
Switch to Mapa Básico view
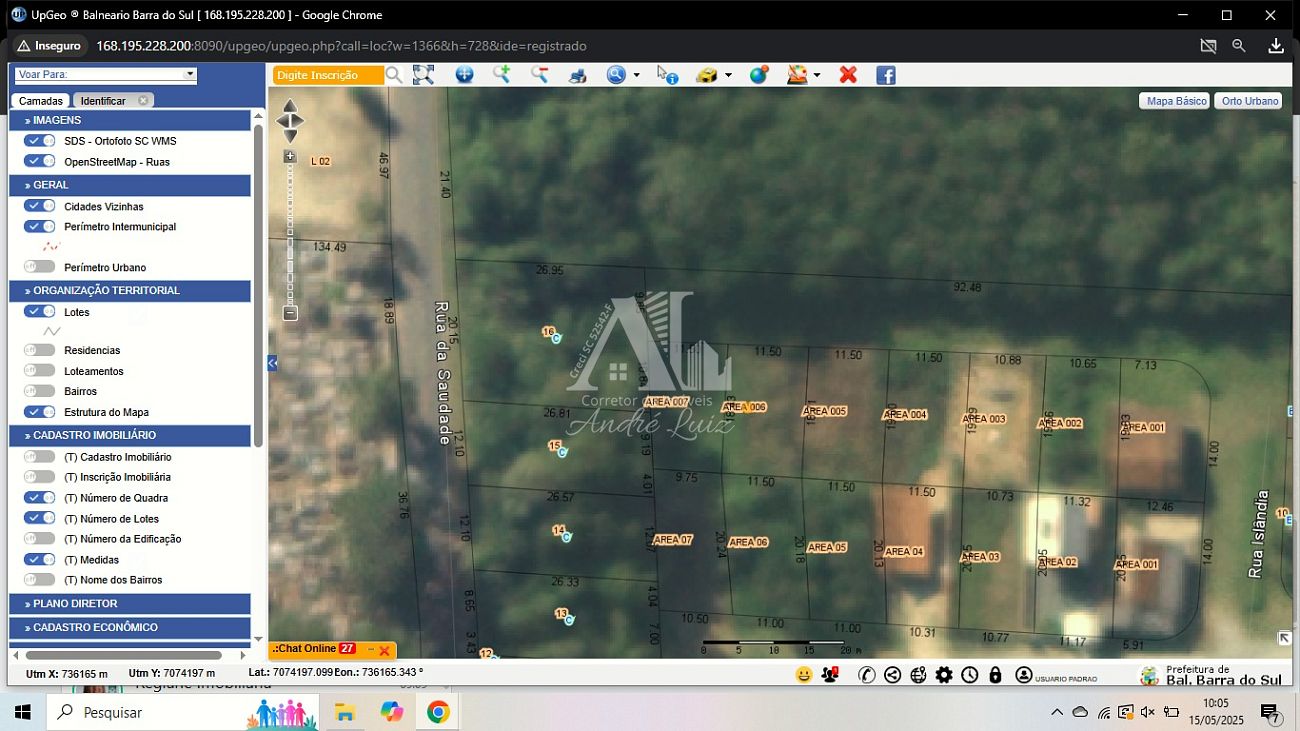point(1175,101)
